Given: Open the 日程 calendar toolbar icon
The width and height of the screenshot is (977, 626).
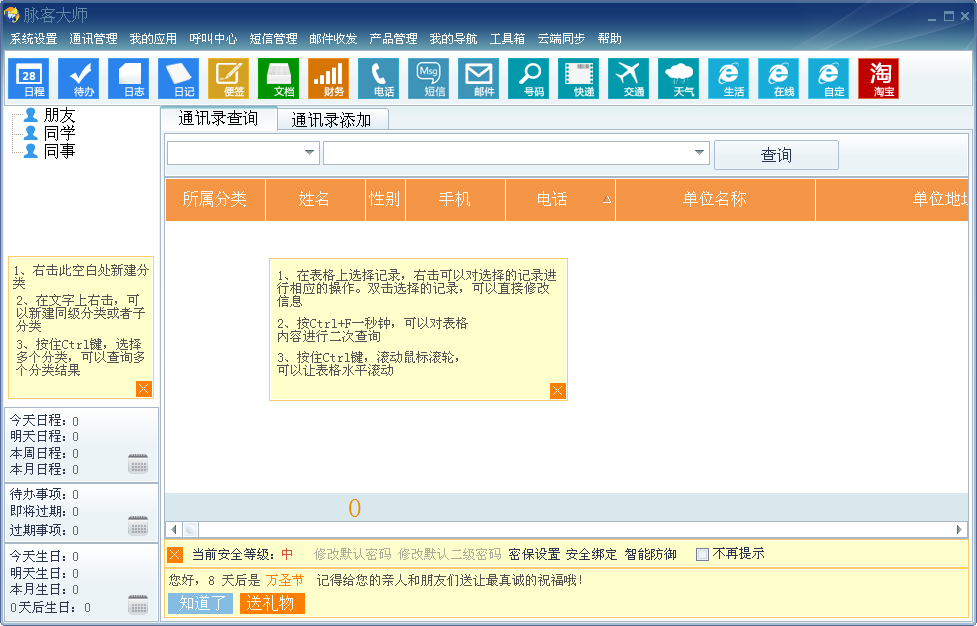Looking at the screenshot, I should coord(29,78).
